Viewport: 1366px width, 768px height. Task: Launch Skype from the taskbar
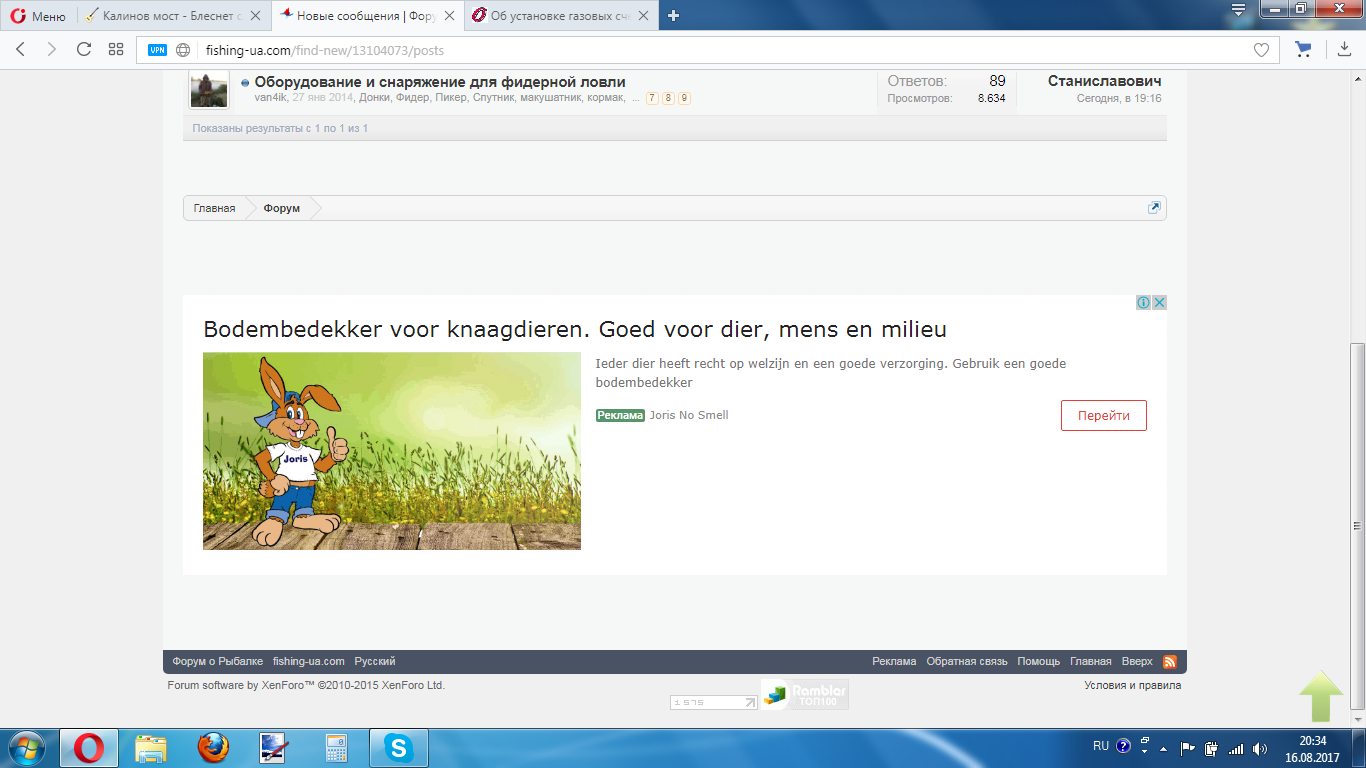pyautogui.click(x=399, y=748)
